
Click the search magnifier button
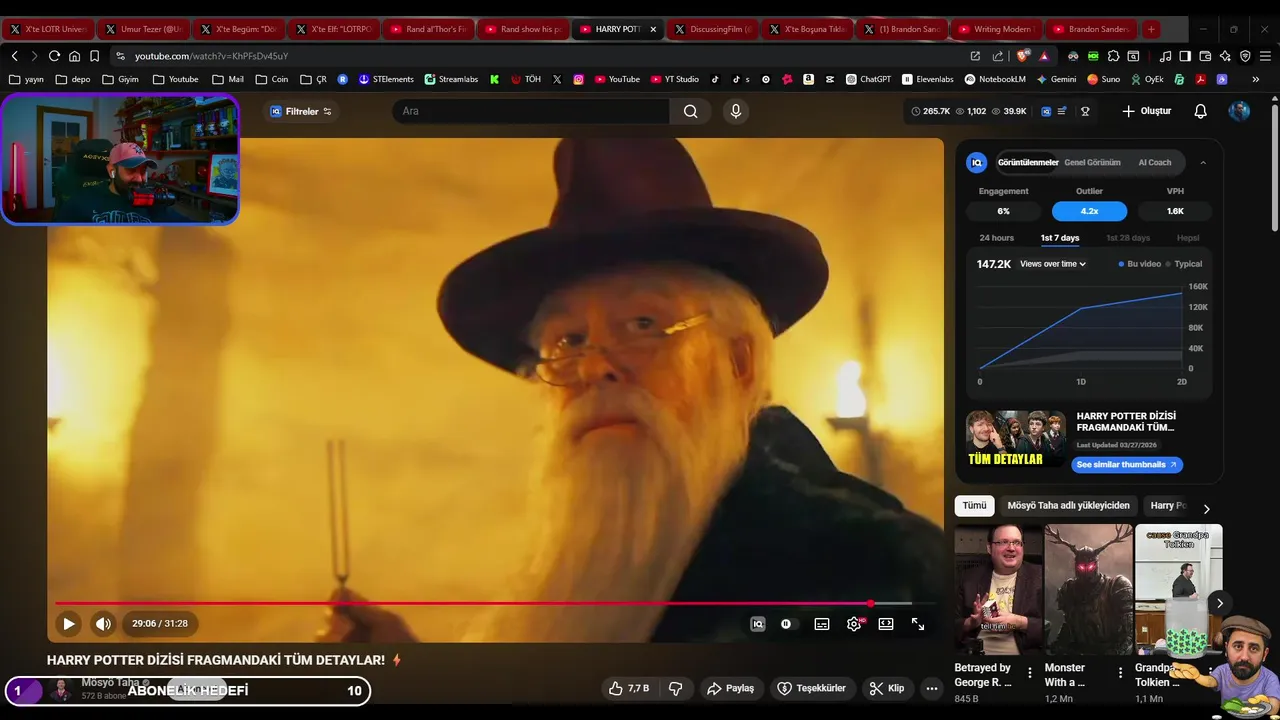coord(691,111)
